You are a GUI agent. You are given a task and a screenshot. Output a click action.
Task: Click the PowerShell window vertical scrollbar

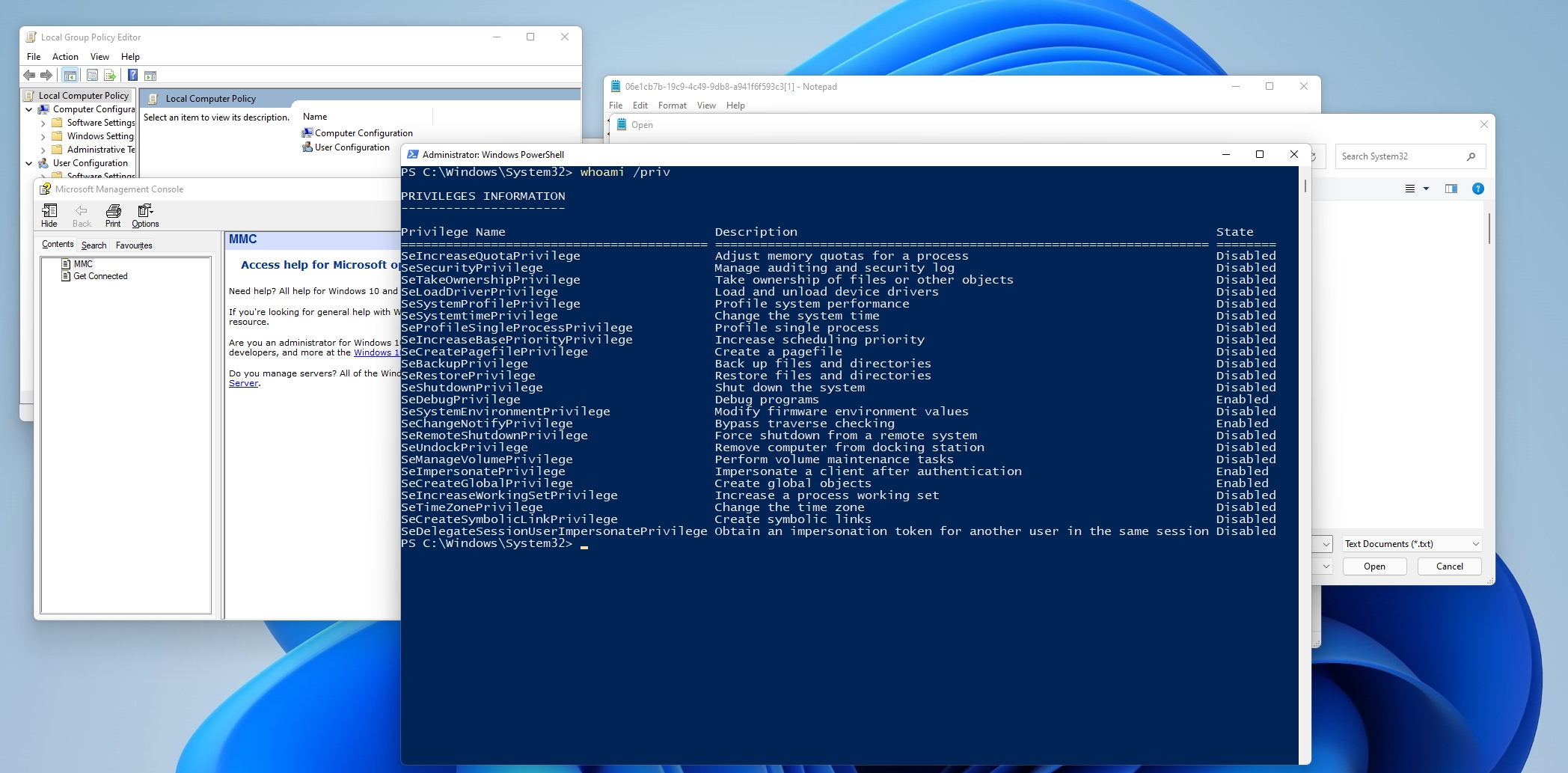[x=1305, y=374]
